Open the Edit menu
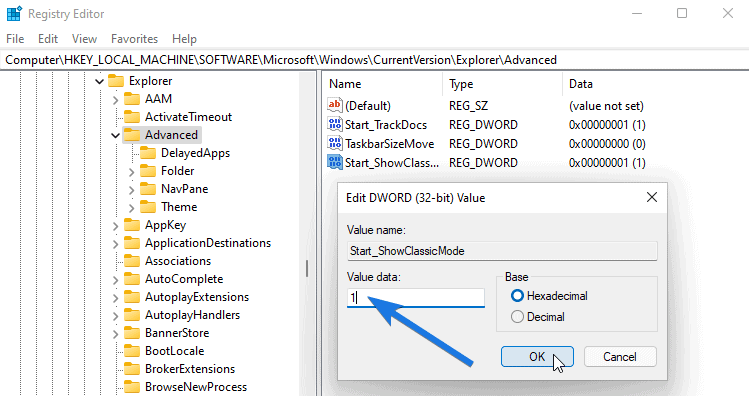The height and width of the screenshot is (396, 749). pyautogui.click(x=48, y=39)
